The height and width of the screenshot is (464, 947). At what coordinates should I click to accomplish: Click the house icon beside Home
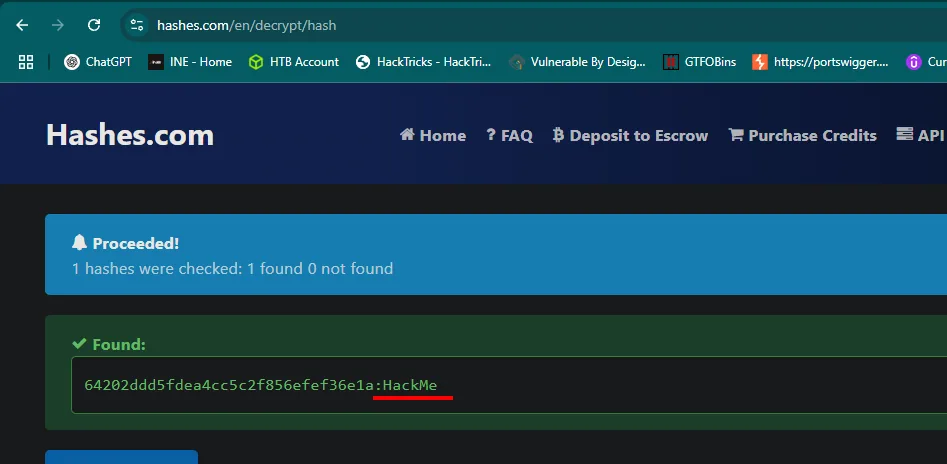click(x=407, y=134)
